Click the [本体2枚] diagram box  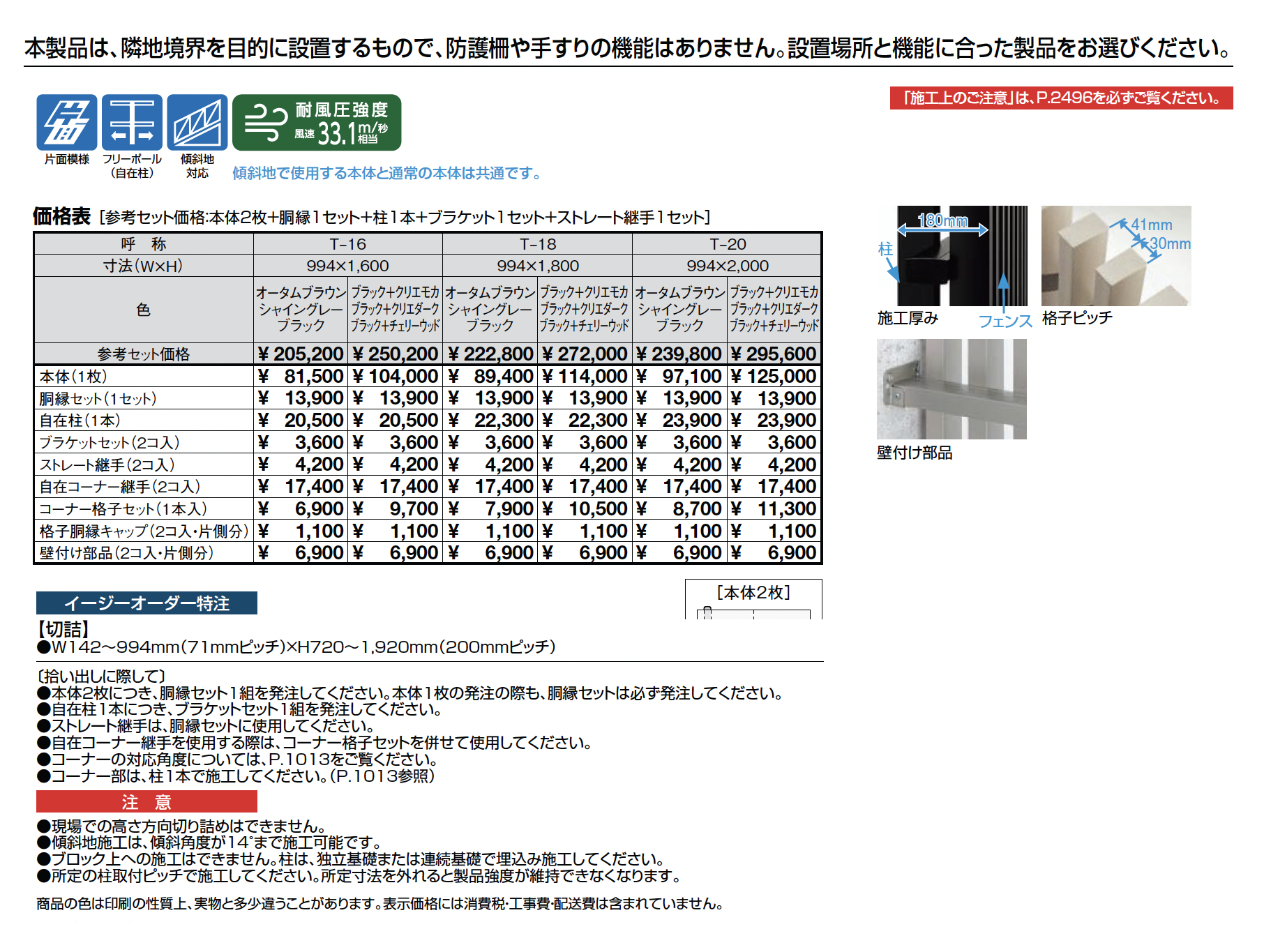pyautogui.click(x=753, y=599)
